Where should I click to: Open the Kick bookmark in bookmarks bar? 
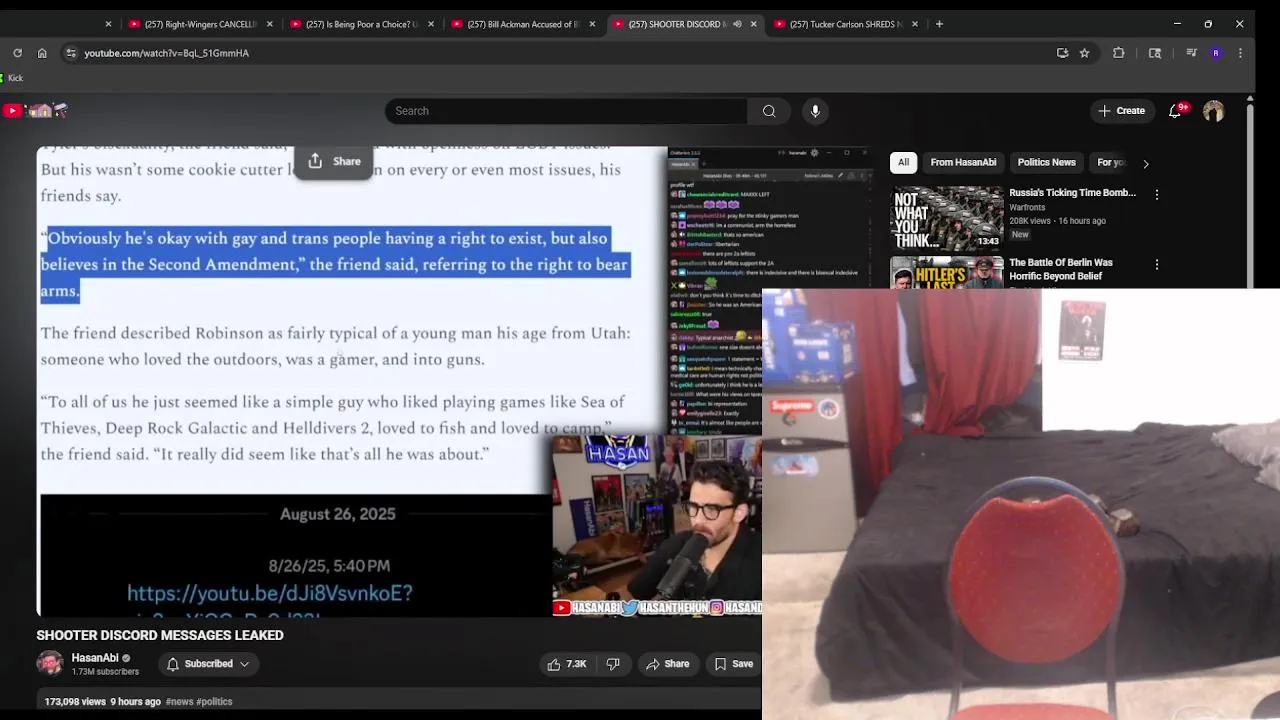(12, 78)
